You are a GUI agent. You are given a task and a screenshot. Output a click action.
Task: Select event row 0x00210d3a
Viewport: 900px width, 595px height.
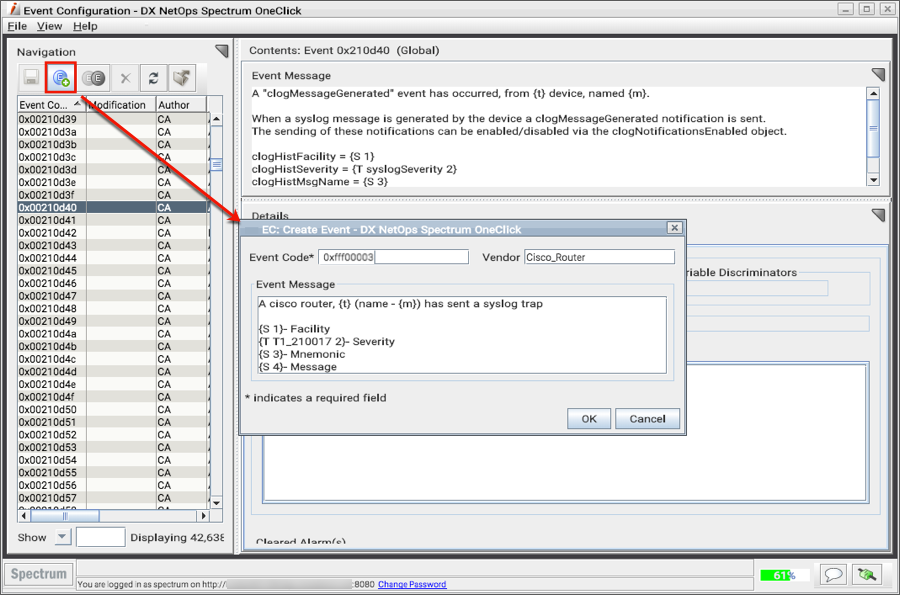pyautogui.click(x=112, y=131)
